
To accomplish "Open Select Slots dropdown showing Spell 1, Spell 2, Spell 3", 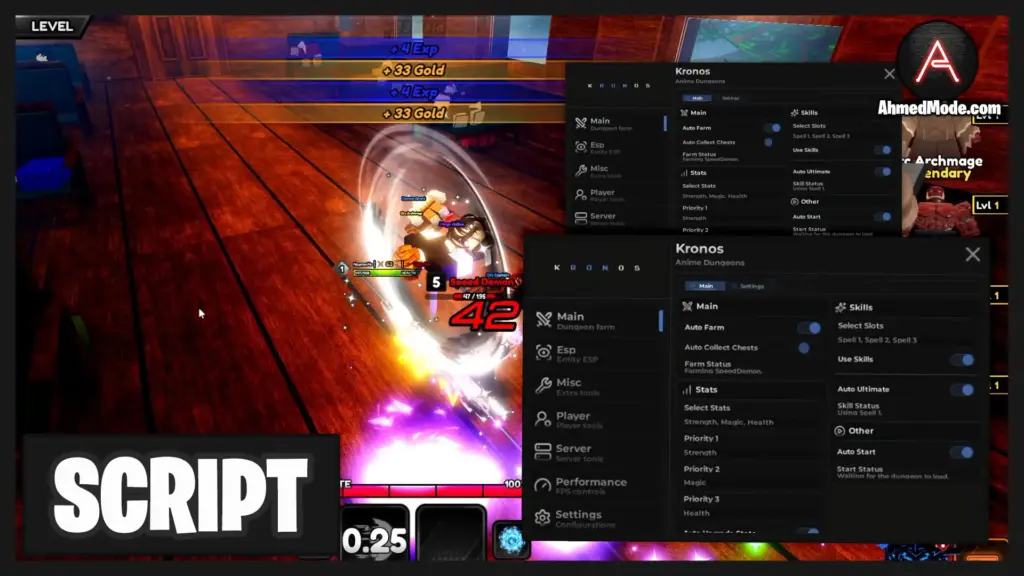I will point(905,332).
